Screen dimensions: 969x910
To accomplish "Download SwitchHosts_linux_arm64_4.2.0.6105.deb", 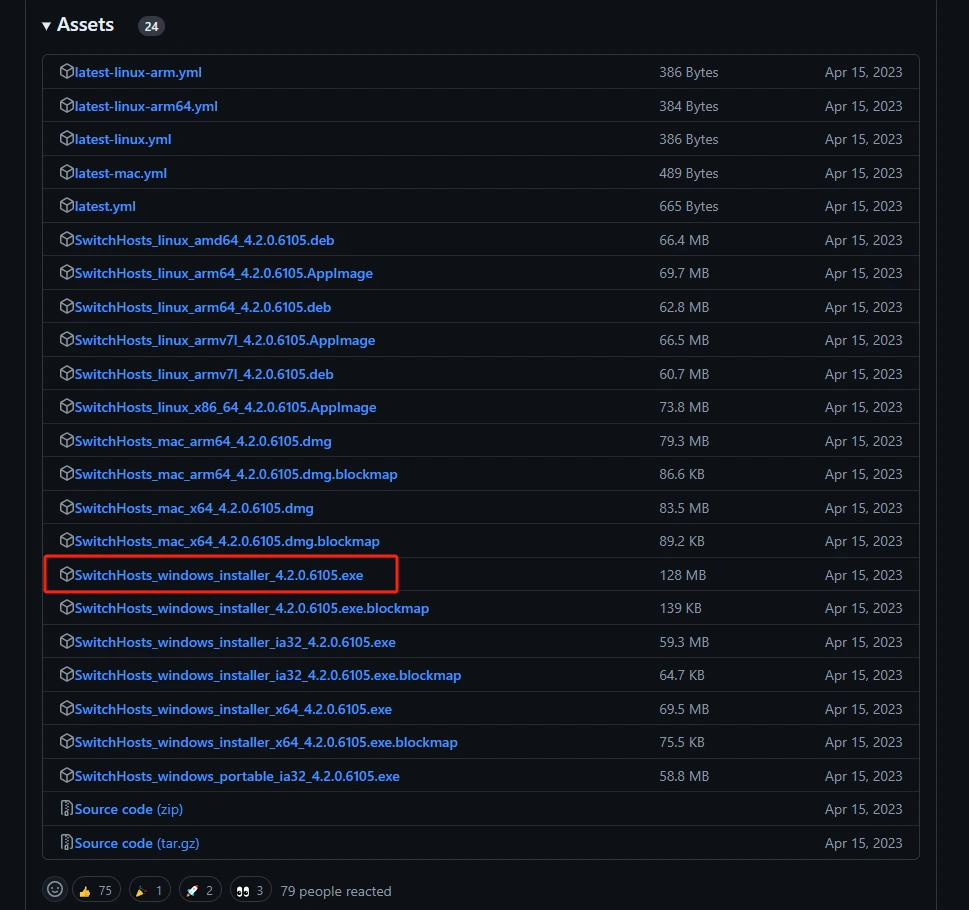I will [x=203, y=307].
